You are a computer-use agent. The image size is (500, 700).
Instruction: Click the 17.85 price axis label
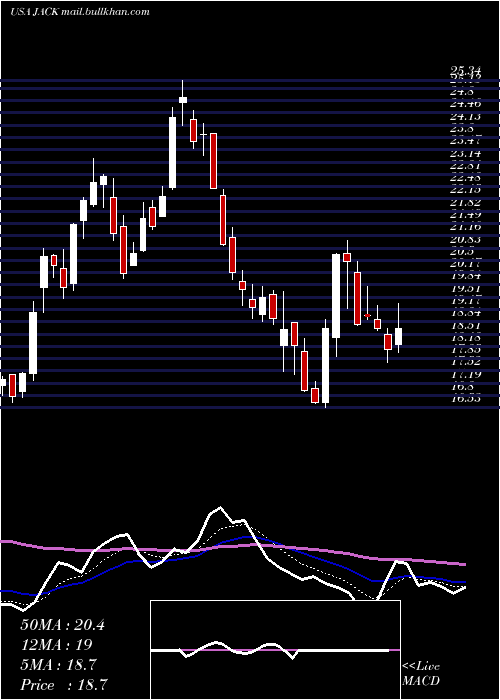pyautogui.click(x=465, y=350)
